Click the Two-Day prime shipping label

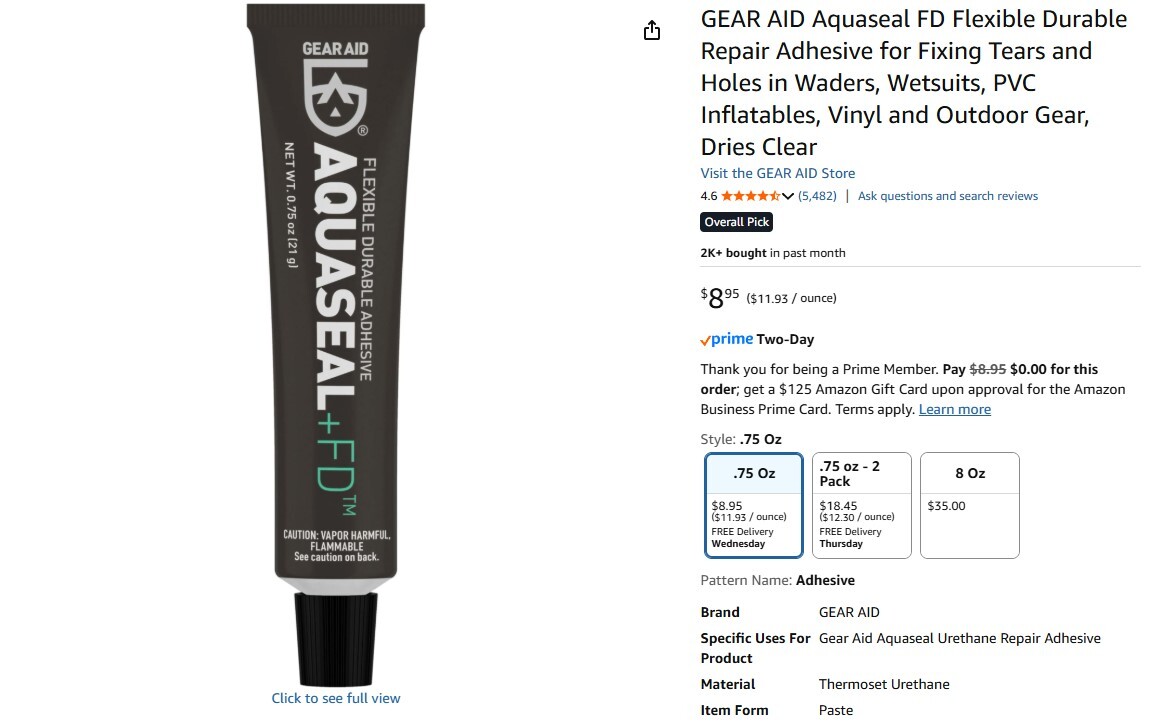point(785,339)
